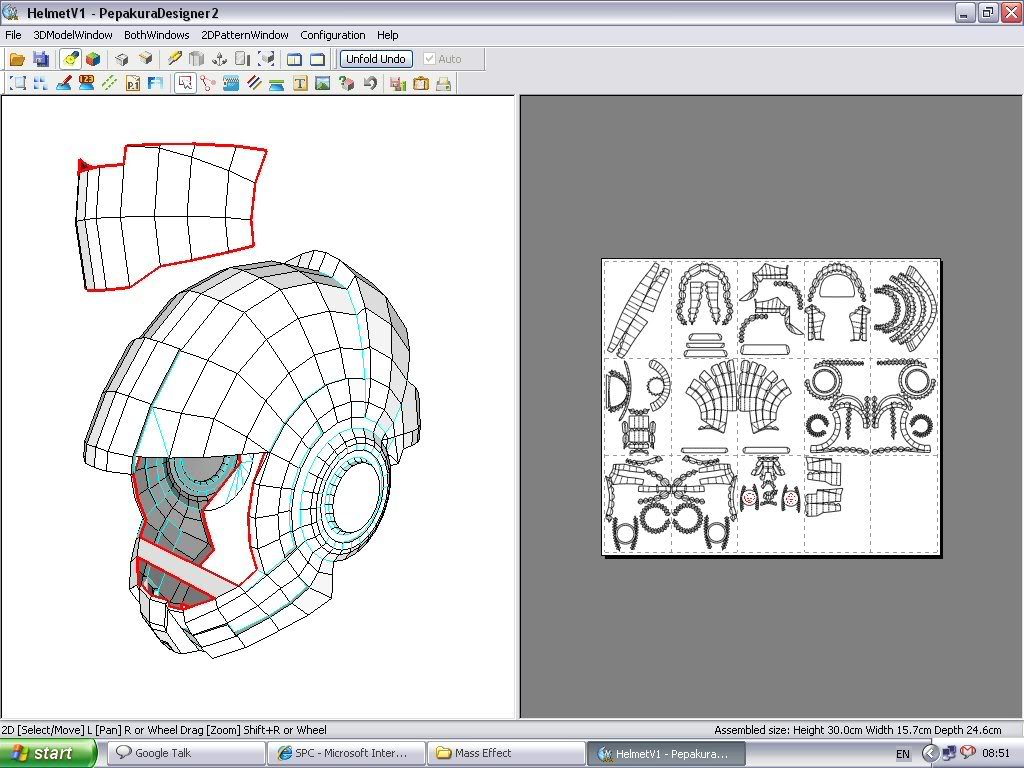Open the 2DPatternWindow menu
This screenshot has width=1024, height=768.
(245, 35)
